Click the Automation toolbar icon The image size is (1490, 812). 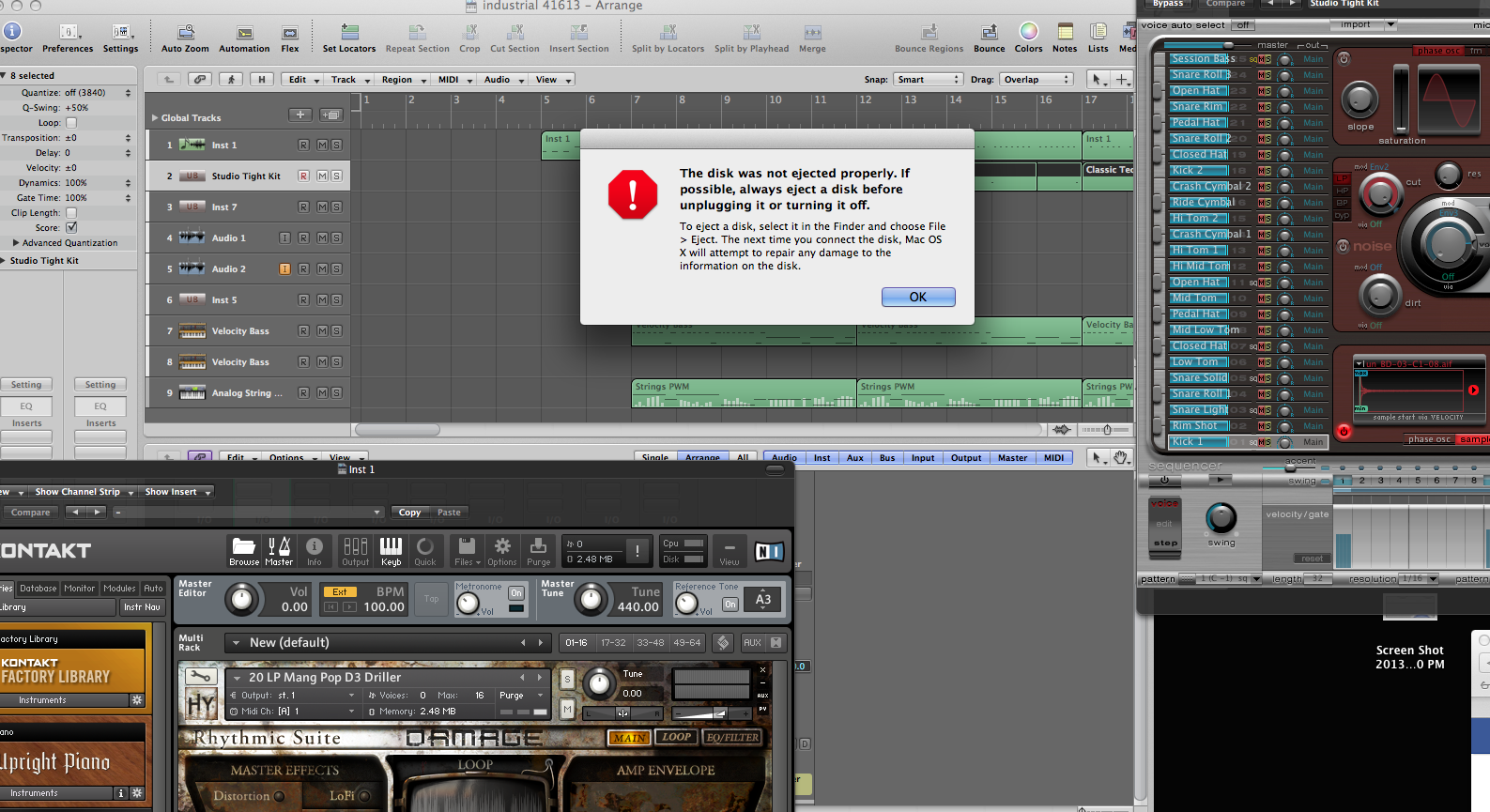244,38
